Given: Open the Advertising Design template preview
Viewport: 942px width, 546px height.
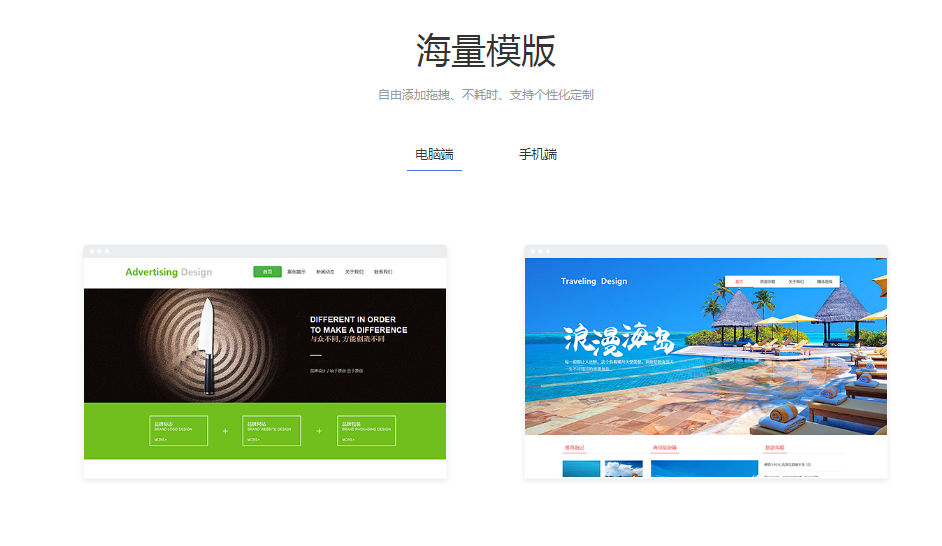Looking at the screenshot, I should point(265,362).
